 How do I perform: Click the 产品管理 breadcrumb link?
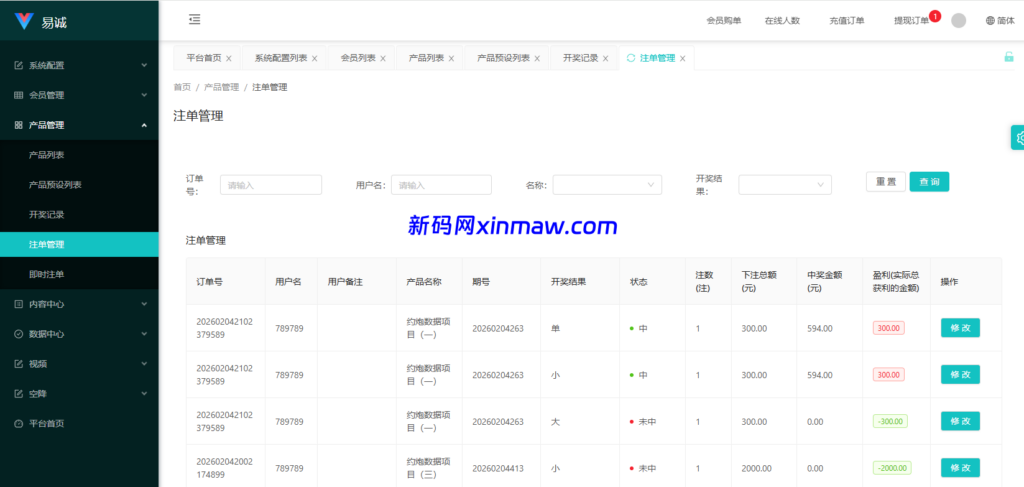click(x=221, y=87)
